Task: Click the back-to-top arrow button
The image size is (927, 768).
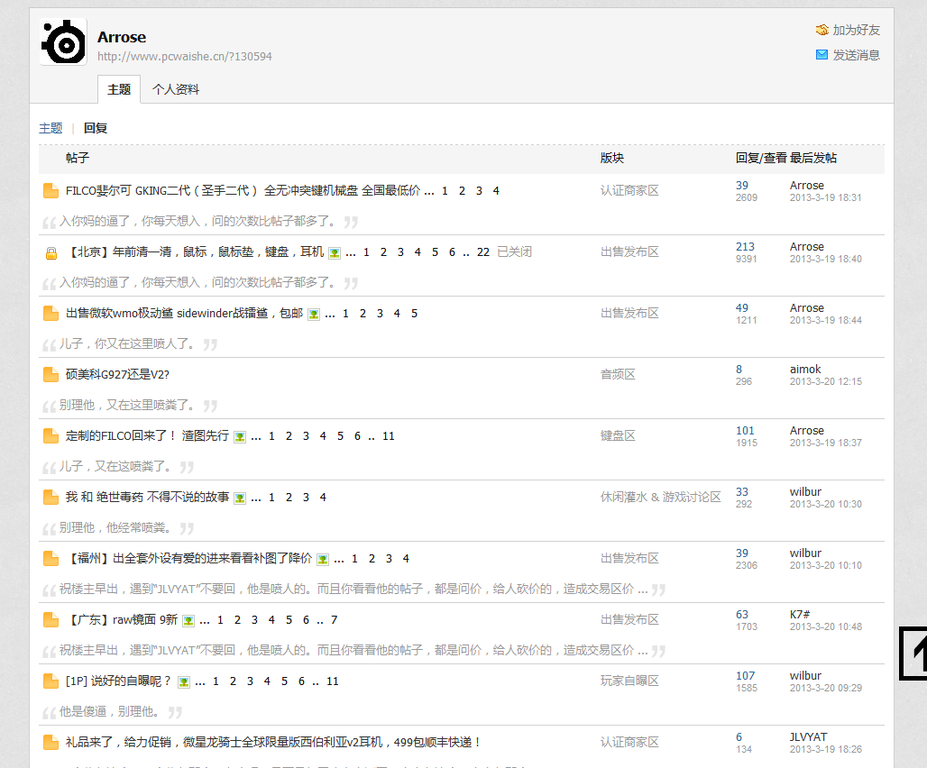Action: 913,653
